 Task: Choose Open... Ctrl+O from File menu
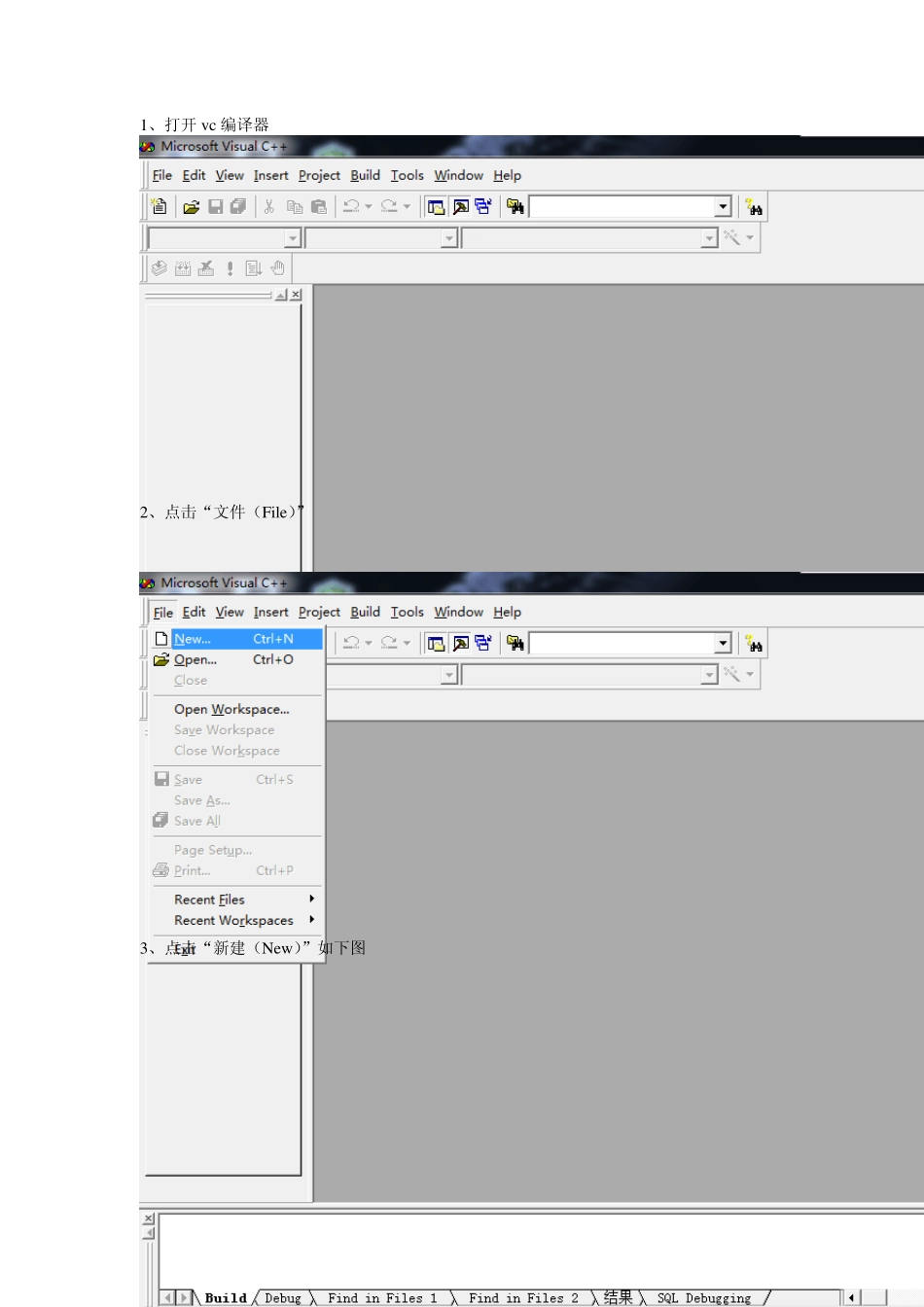[x=236, y=659]
